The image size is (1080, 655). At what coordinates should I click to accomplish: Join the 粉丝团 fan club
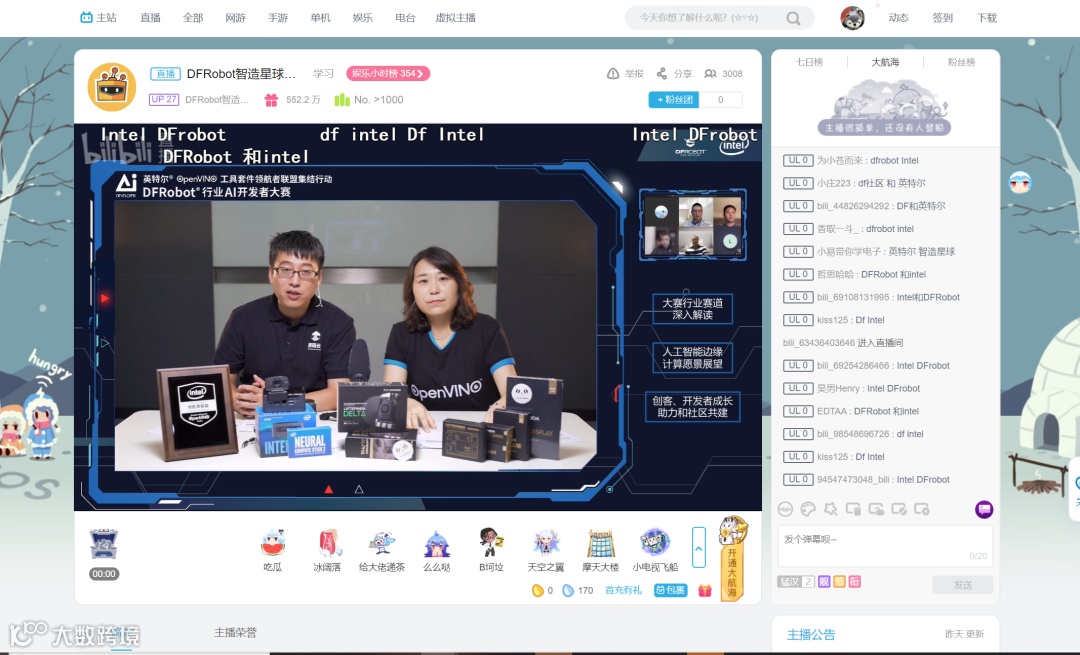[x=674, y=100]
